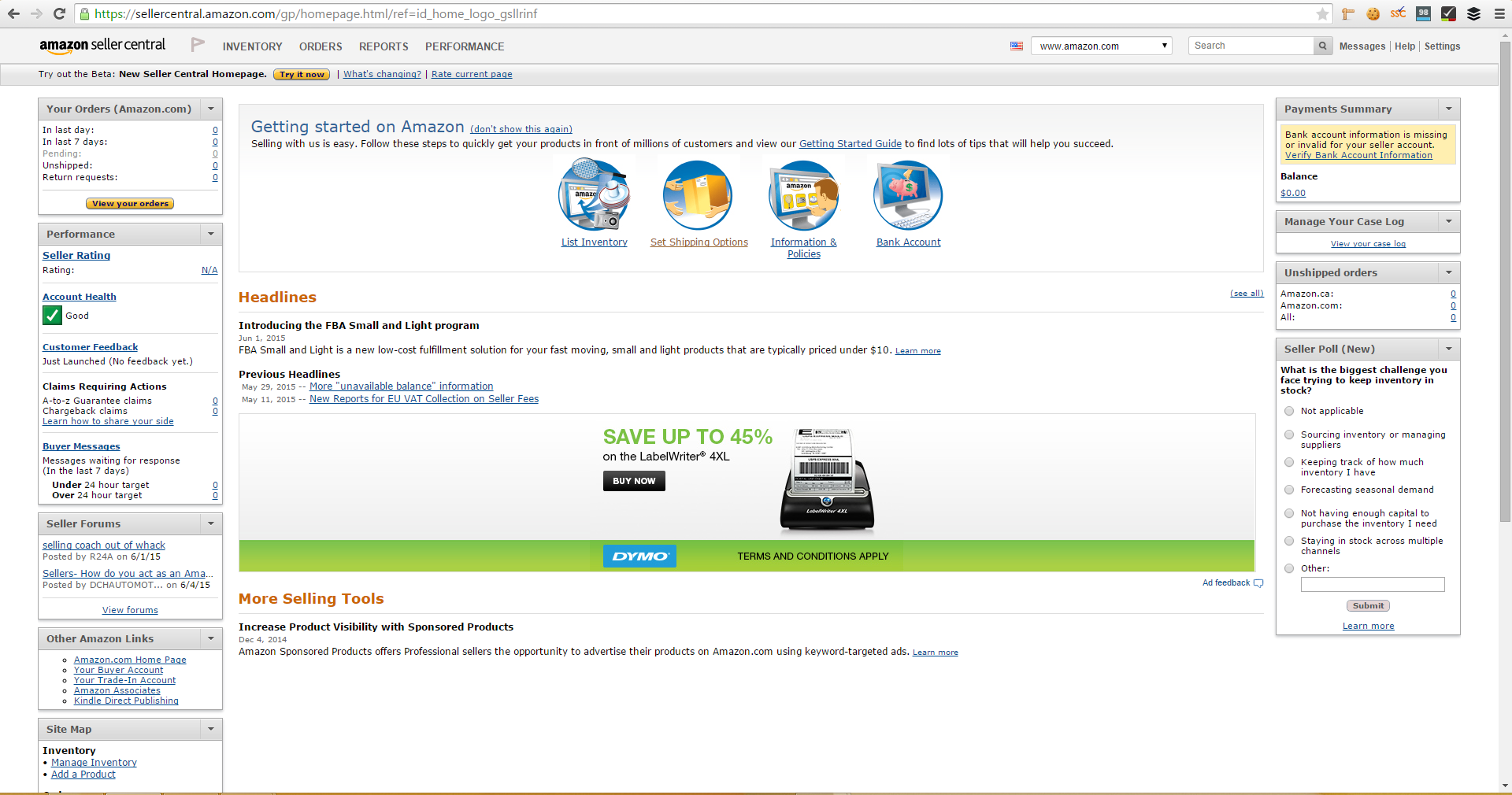Click the flag icon beside Seller Central logo
The width and height of the screenshot is (1512, 795).
click(198, 45)
